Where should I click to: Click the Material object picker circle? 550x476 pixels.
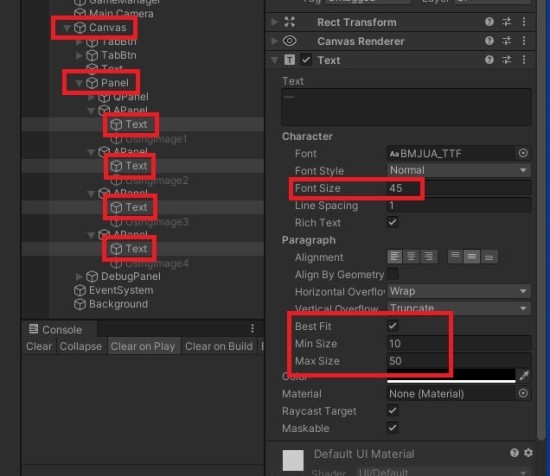point(523,394)
